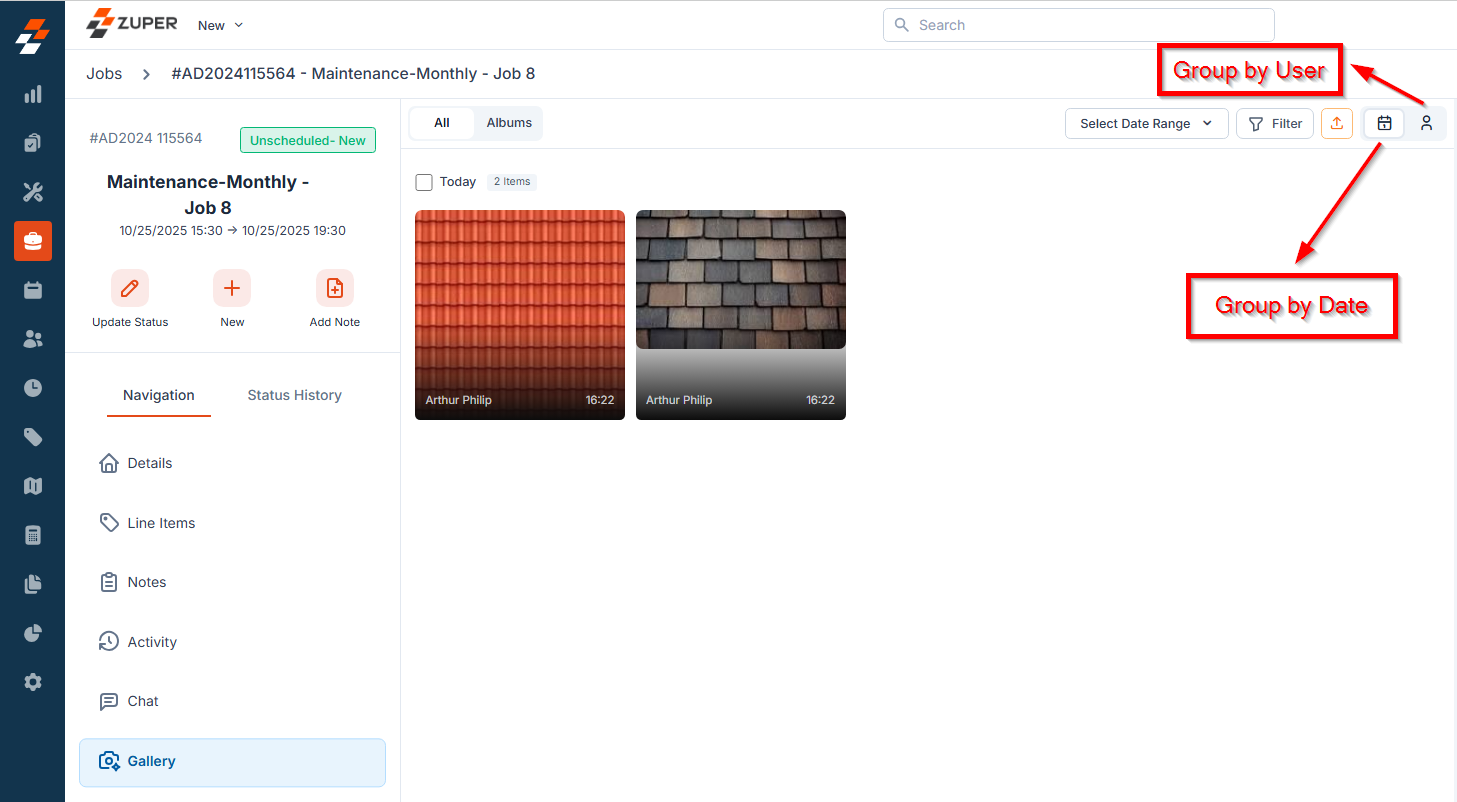Tick the Today group checkbox
Image resolution: width=1457 pixels, height=802 pixels.
click(424, 182)
